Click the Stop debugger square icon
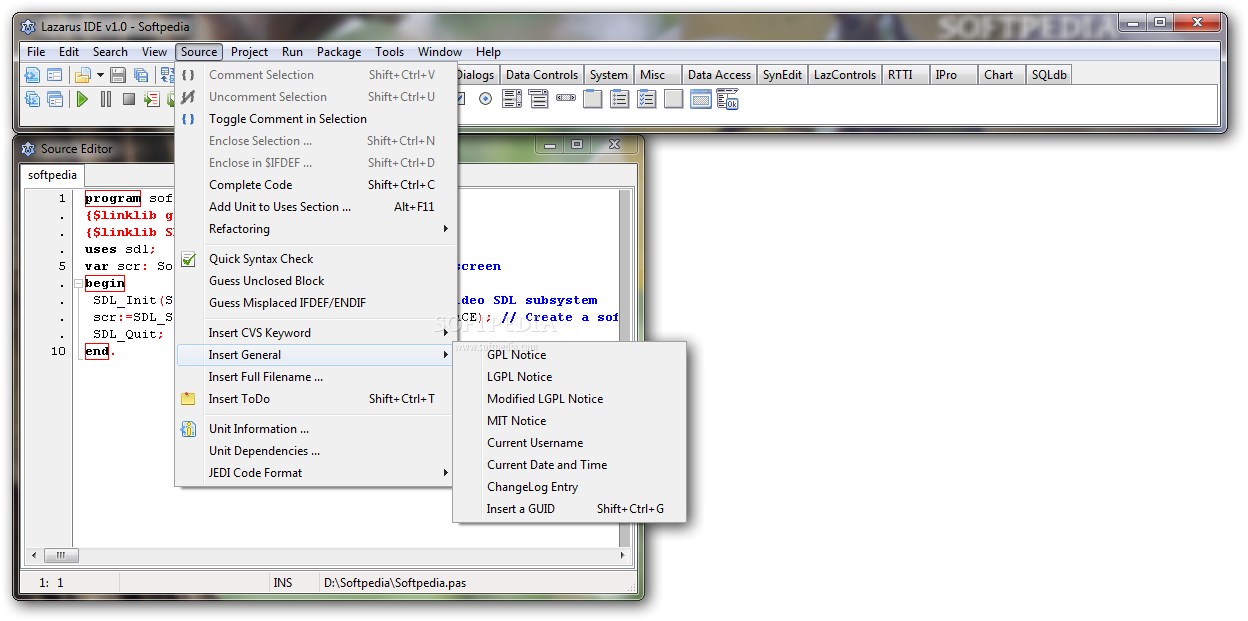The image size is (1248, 621). (129, 99)
